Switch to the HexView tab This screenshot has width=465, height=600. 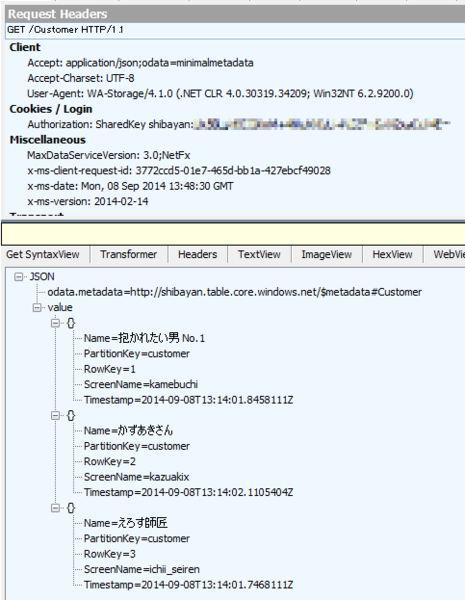[x=392, y=254]
